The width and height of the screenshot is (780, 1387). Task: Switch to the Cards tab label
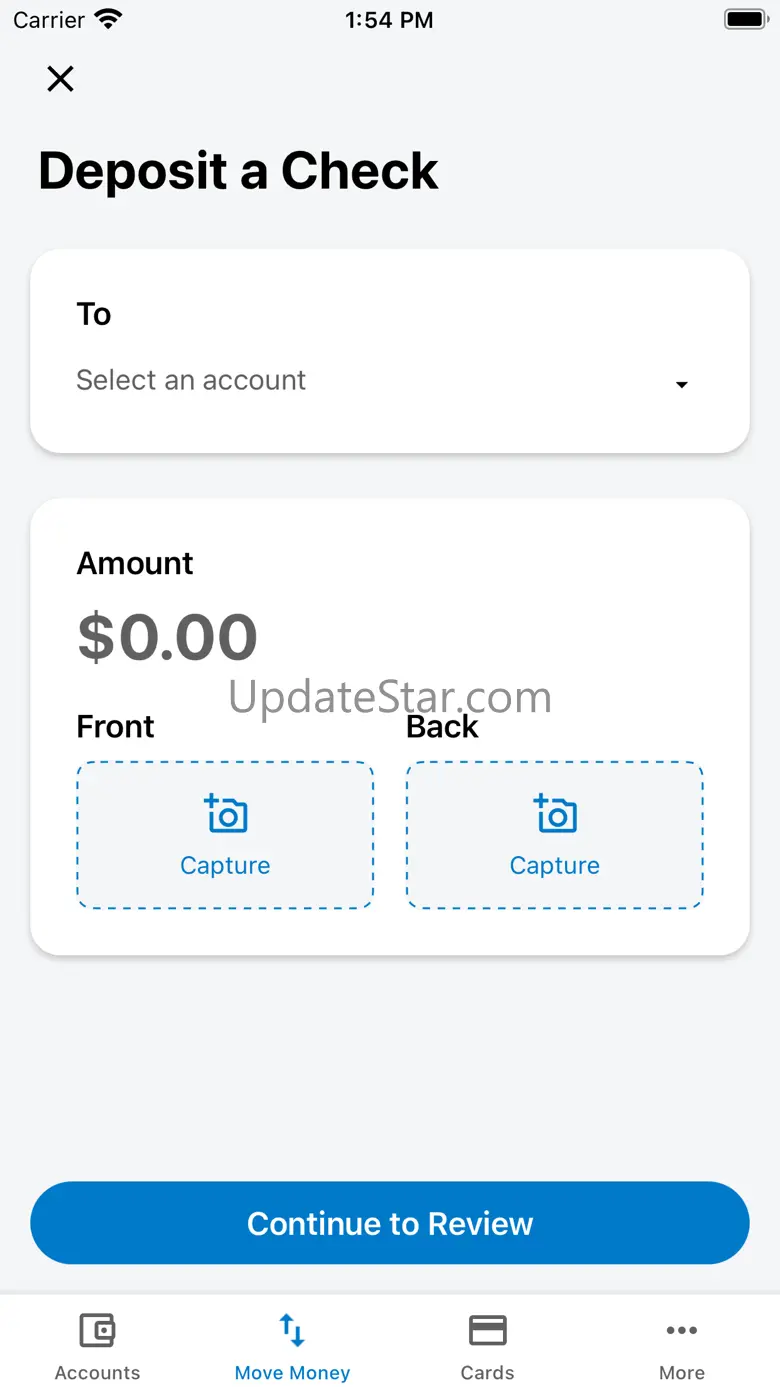[487, 1373]
